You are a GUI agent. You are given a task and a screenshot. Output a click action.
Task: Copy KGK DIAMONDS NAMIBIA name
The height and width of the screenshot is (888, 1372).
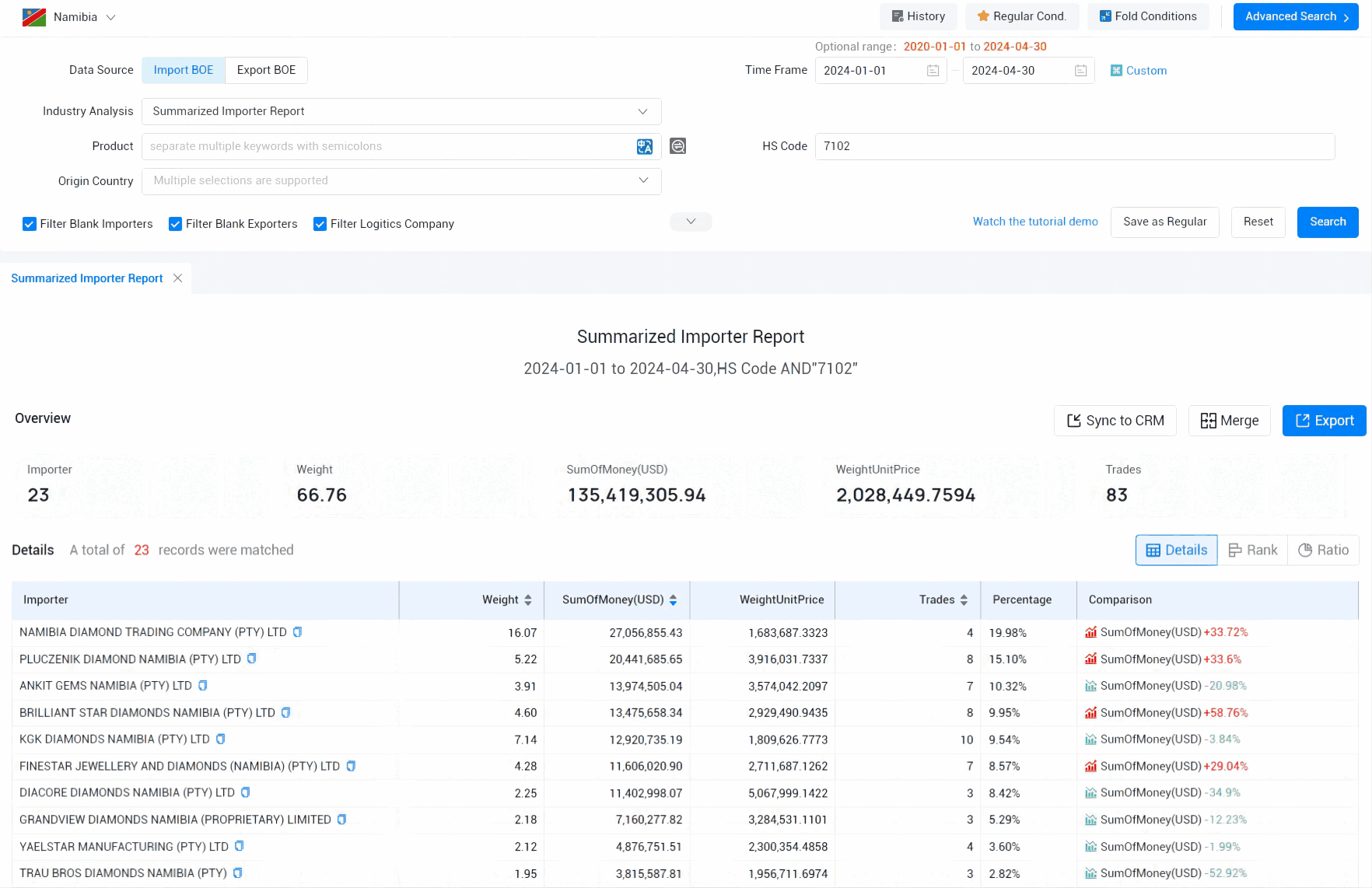click(220, 739)
